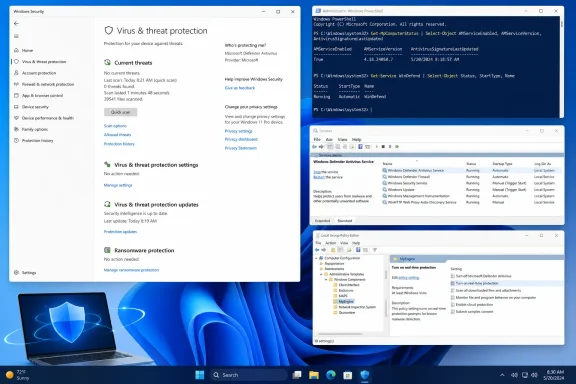Click the Give us feedback link
This screenshot has height=384, width=576.
click(x=240, y=88)
